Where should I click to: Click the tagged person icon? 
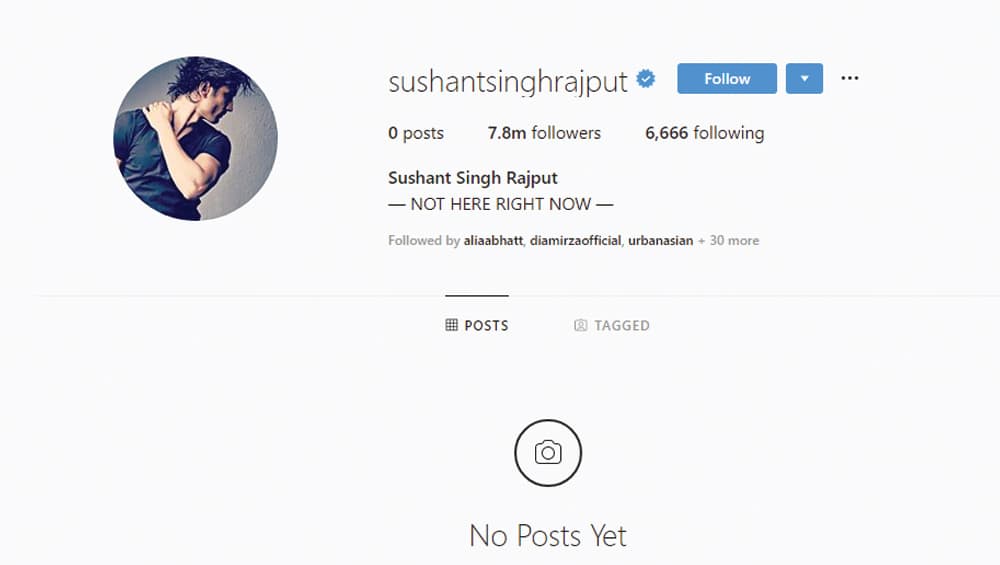click(580, 325)
